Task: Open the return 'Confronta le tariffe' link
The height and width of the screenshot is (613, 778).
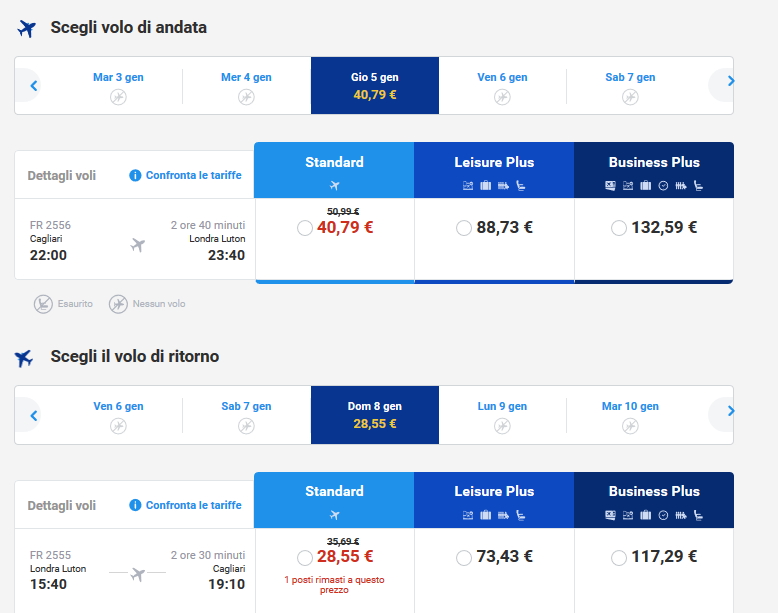Action: 193,505
